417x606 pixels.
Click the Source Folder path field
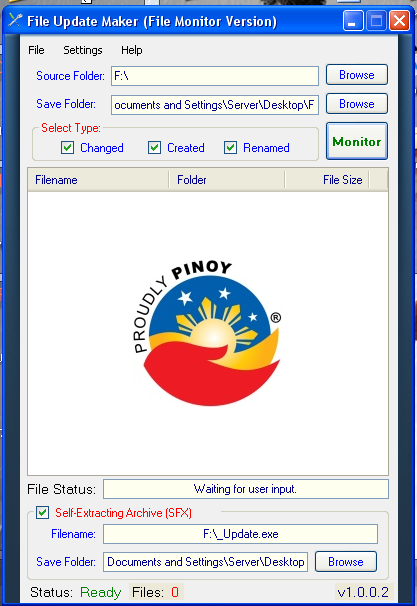coord(215,76)
